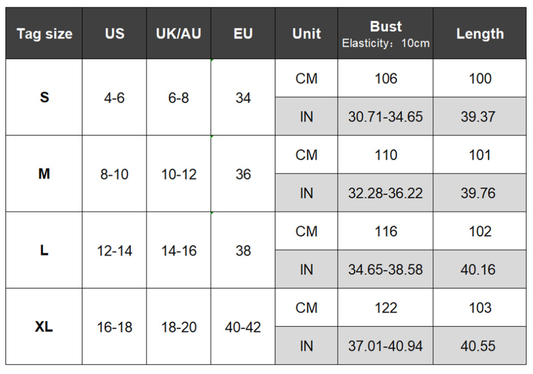
Task: Select the Bust Elasticity 10cm header
Action: pos(386,33)
